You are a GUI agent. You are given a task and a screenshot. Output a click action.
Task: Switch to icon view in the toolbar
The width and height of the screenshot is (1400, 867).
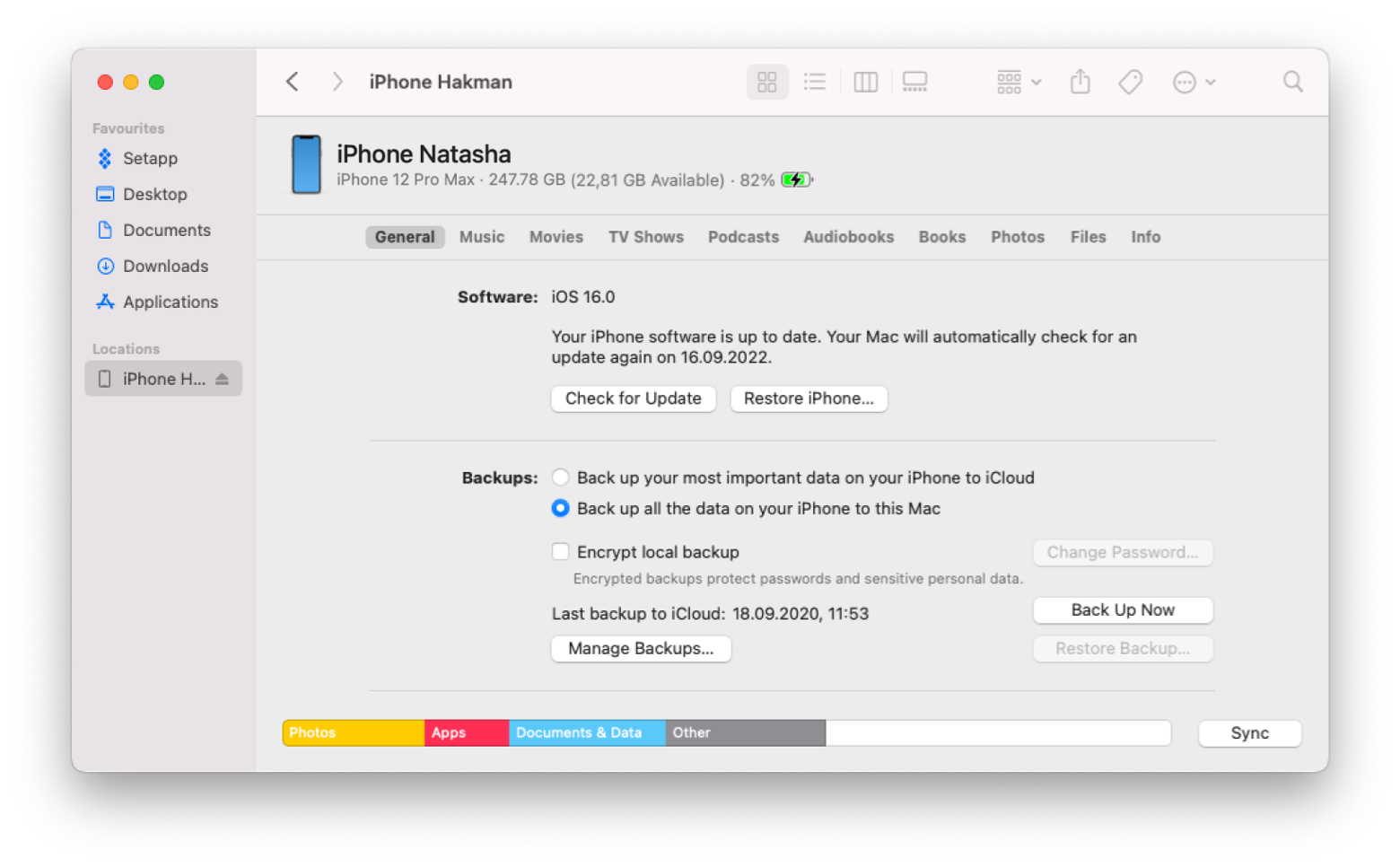point(767,82)
